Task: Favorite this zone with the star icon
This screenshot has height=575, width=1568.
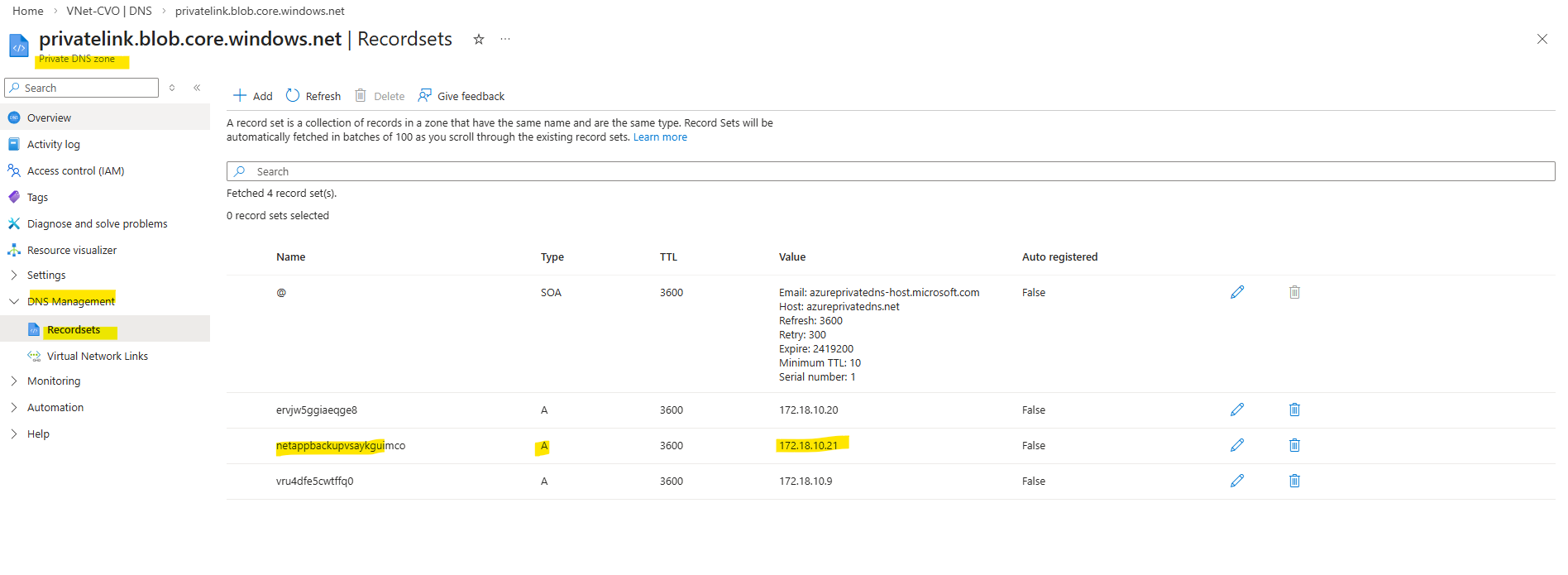Action: coord(478,39)
